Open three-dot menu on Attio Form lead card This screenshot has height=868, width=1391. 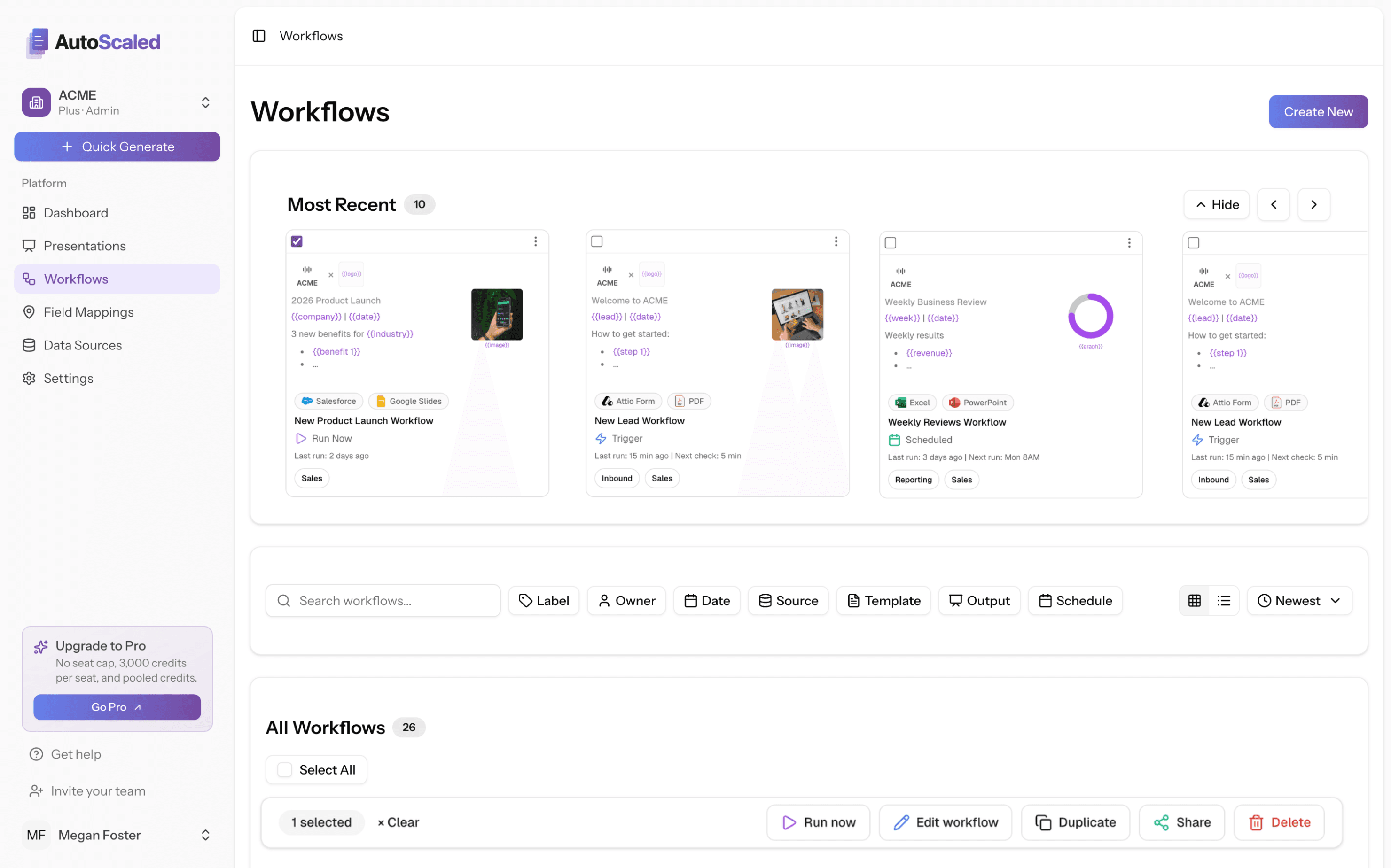(x=836, y=242)
